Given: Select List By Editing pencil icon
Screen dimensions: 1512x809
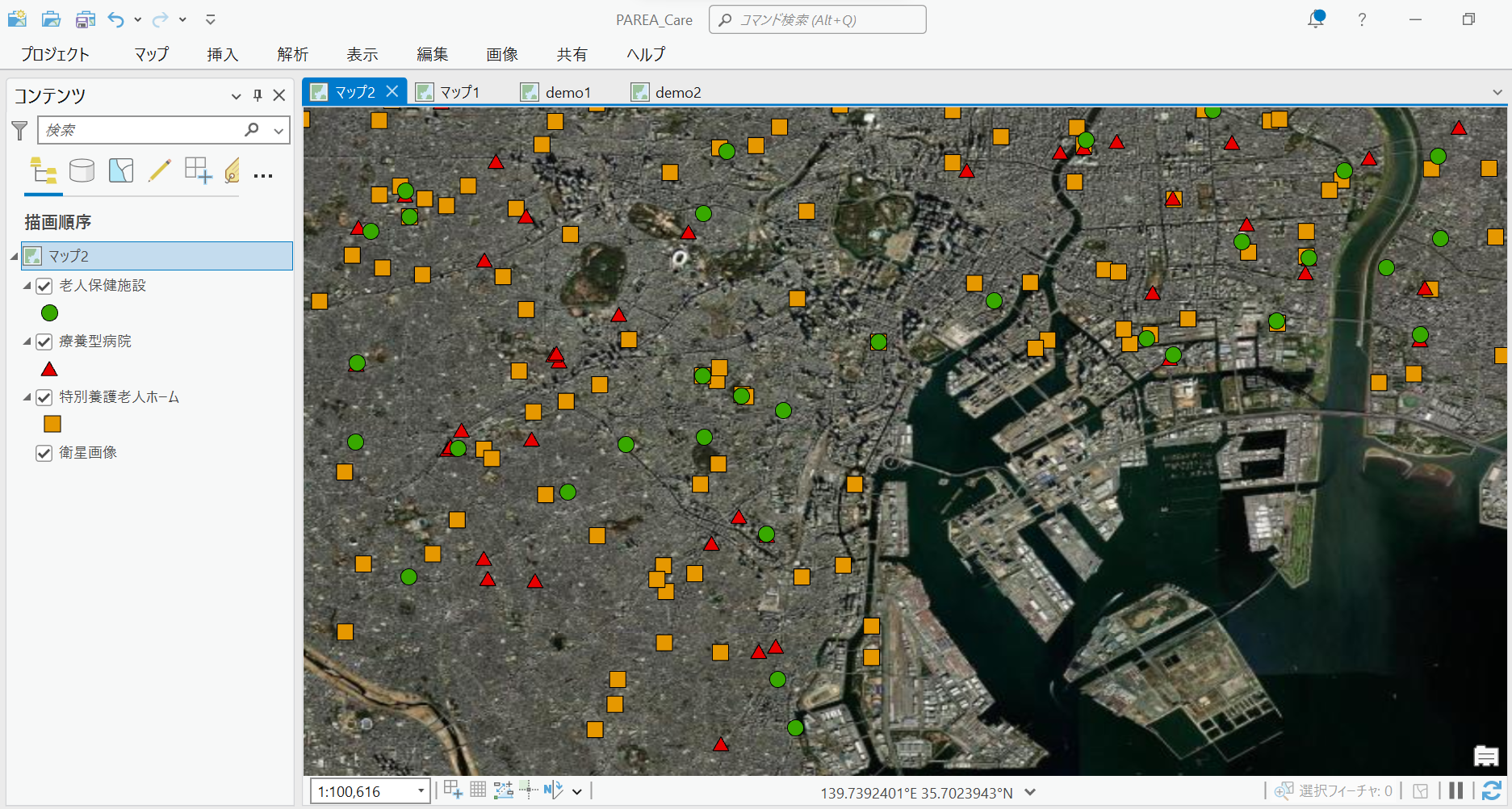Looking at the screenshot, I should (x=160, y=170).
